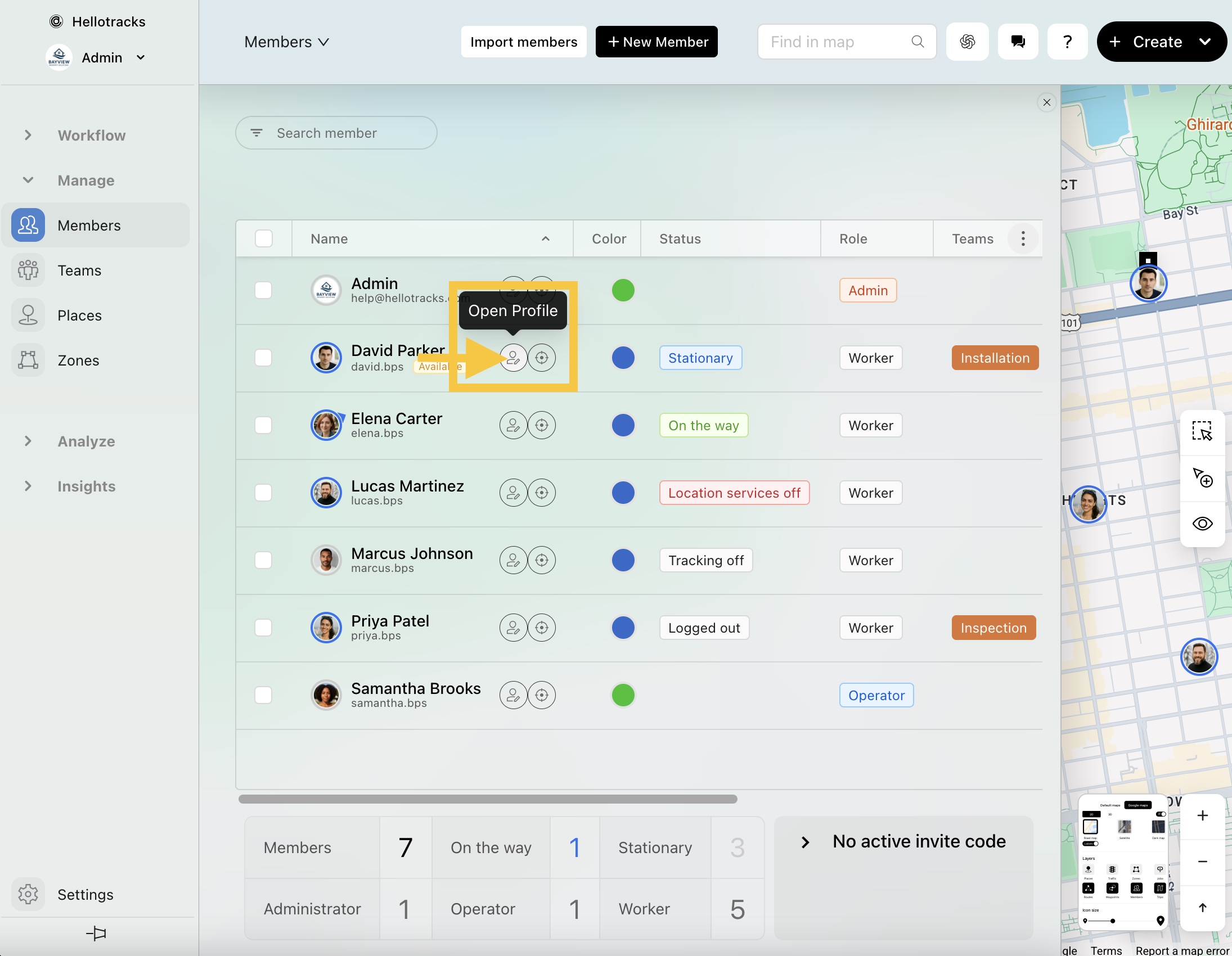Image resolution: width=1232 pixels, height=956 pixels.
Task: Click Samantha Brooks' green color dot
Action: [623, 695]
